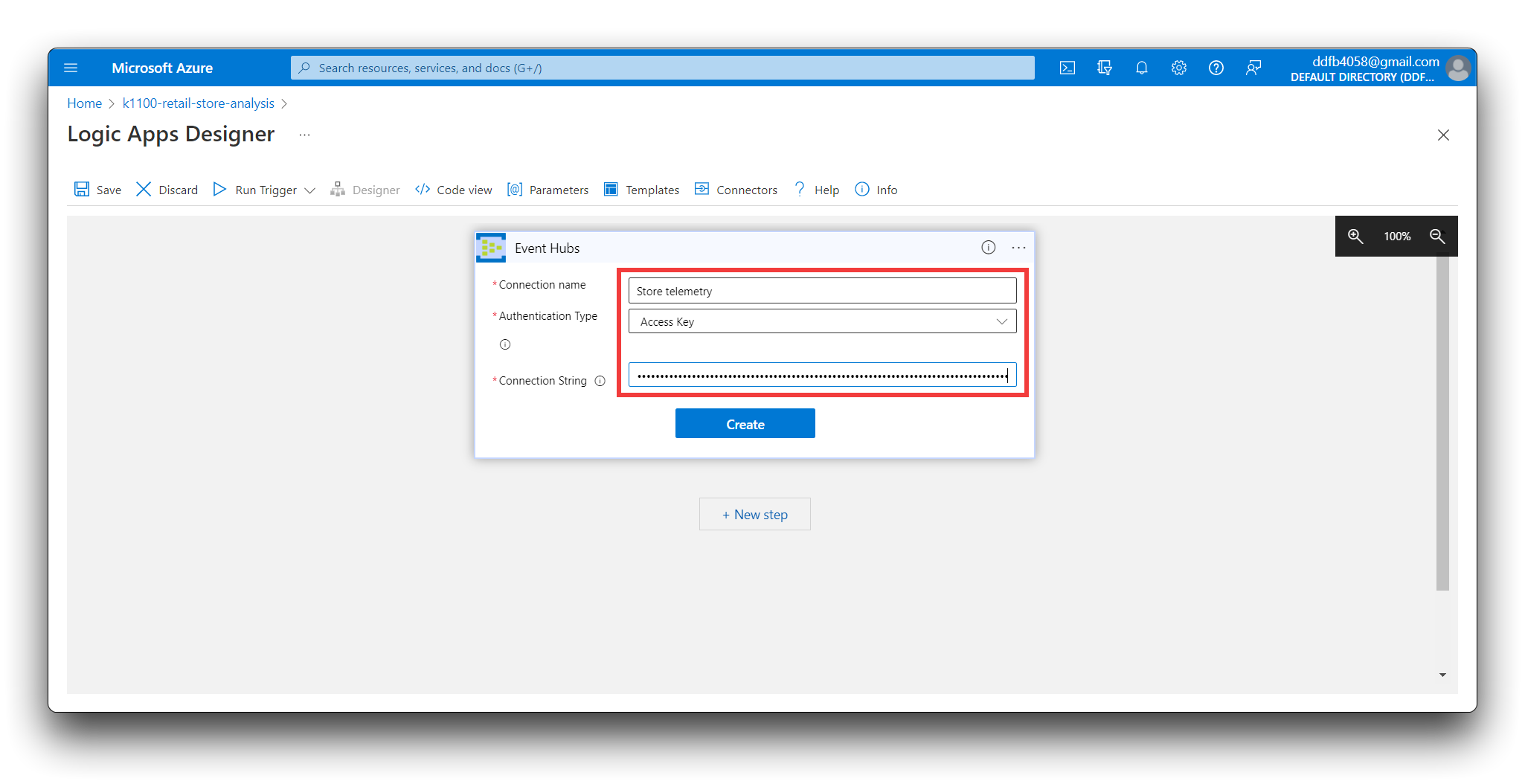Screen dimensions: 1525x784
Task: Click Run Trigger
Action: [x=255, y=190]
